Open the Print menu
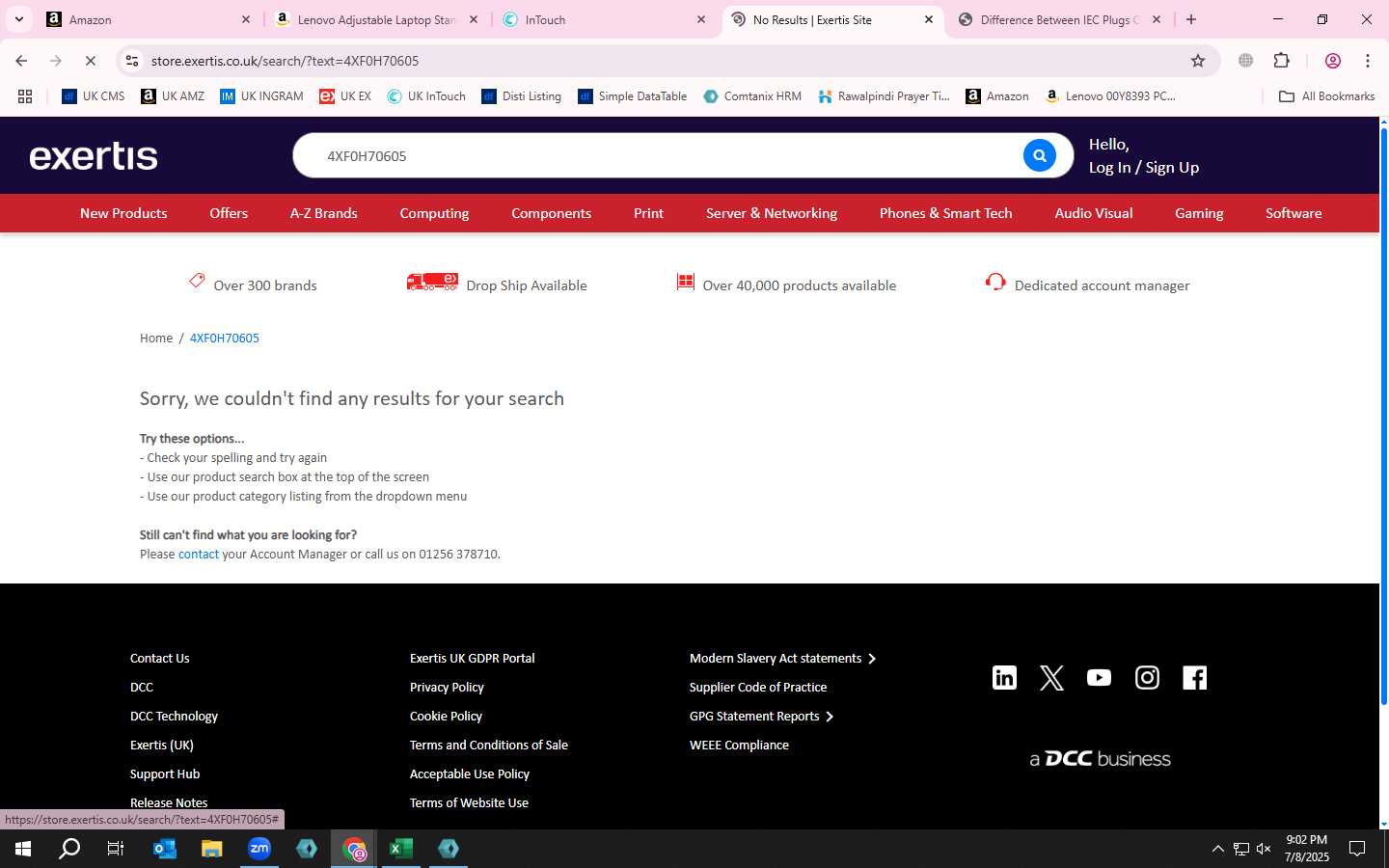1389x868 pixels. (x=648, y=213)
